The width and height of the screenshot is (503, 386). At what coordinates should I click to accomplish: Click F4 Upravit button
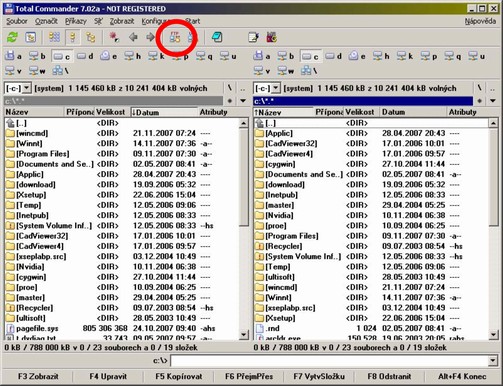coord(108,377)
